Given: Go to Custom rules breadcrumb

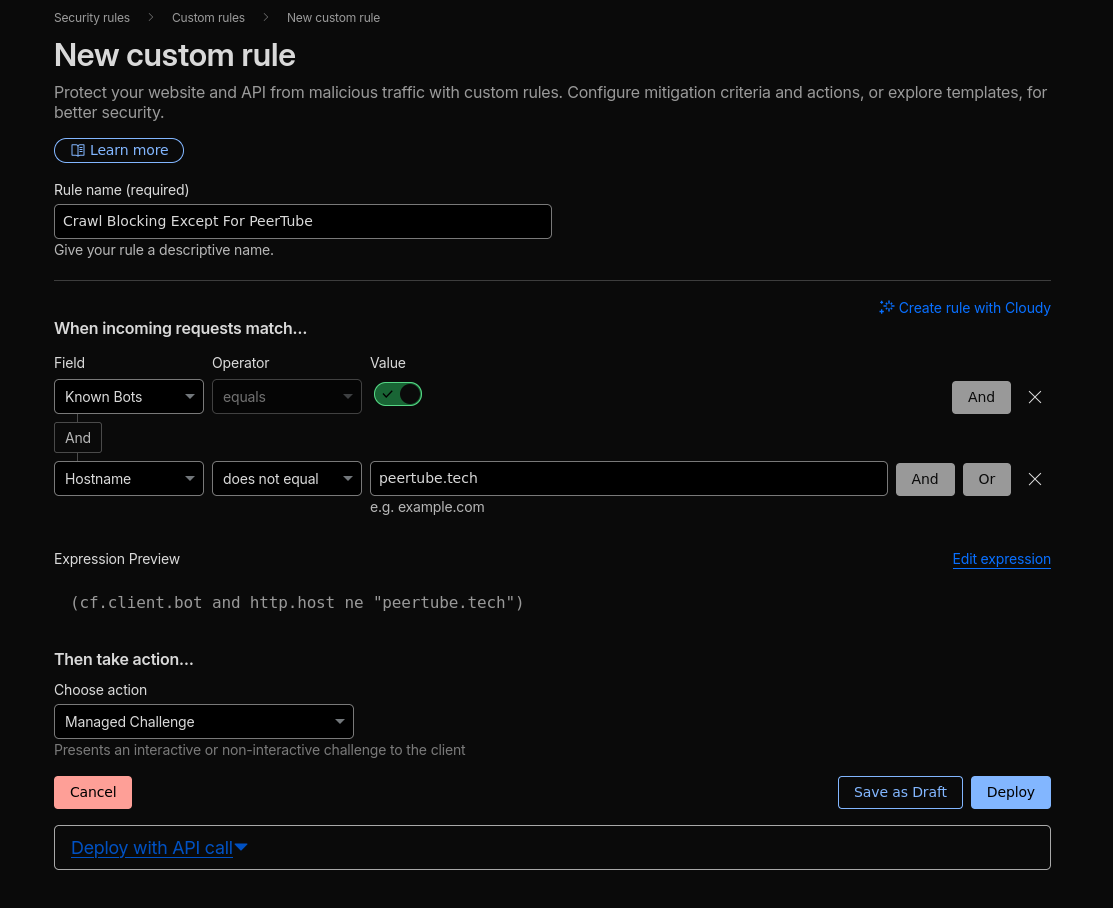Looking at the screenshot, I should (208, 18).
